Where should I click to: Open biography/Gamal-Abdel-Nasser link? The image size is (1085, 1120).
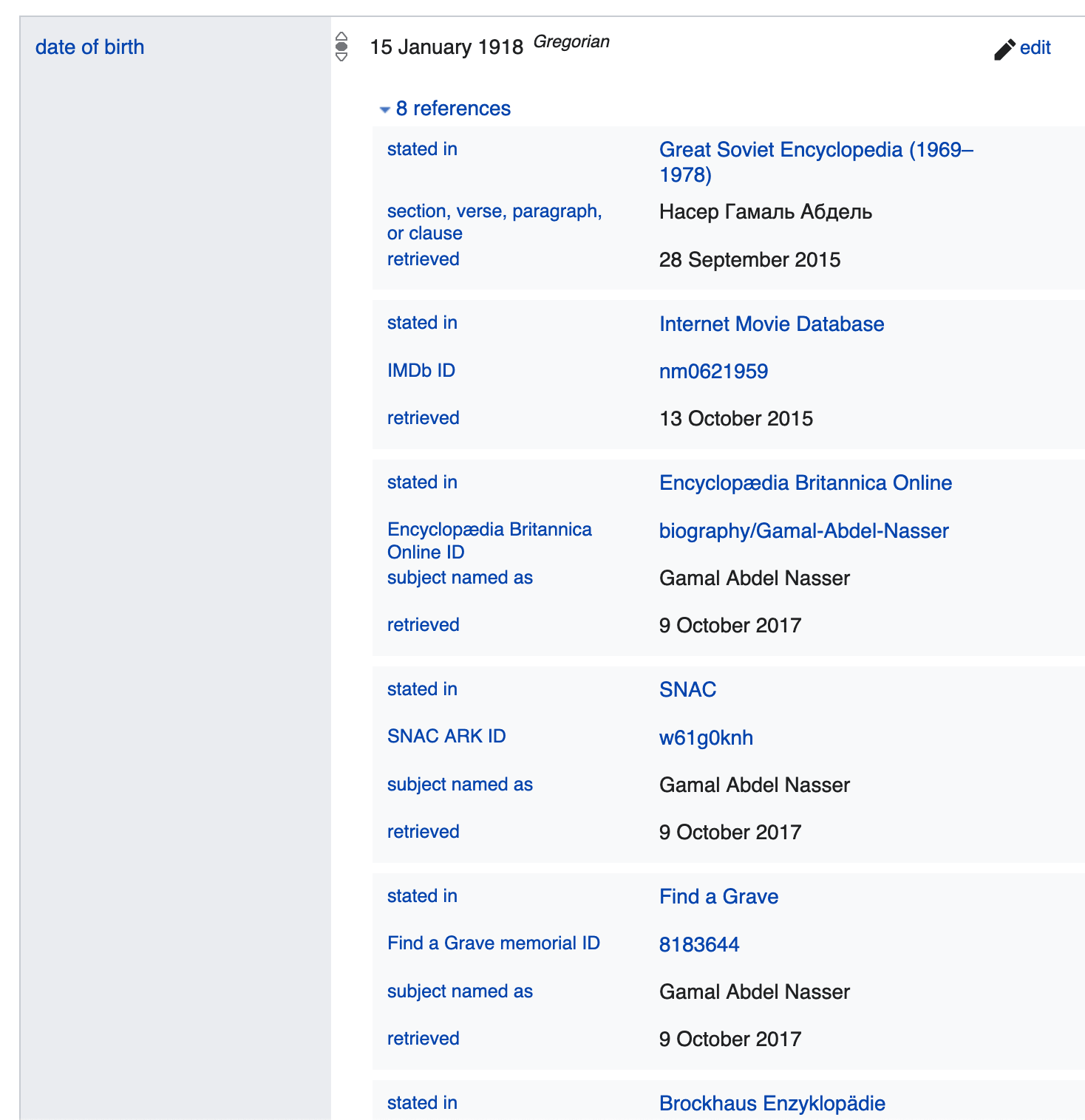pos(803,530)
